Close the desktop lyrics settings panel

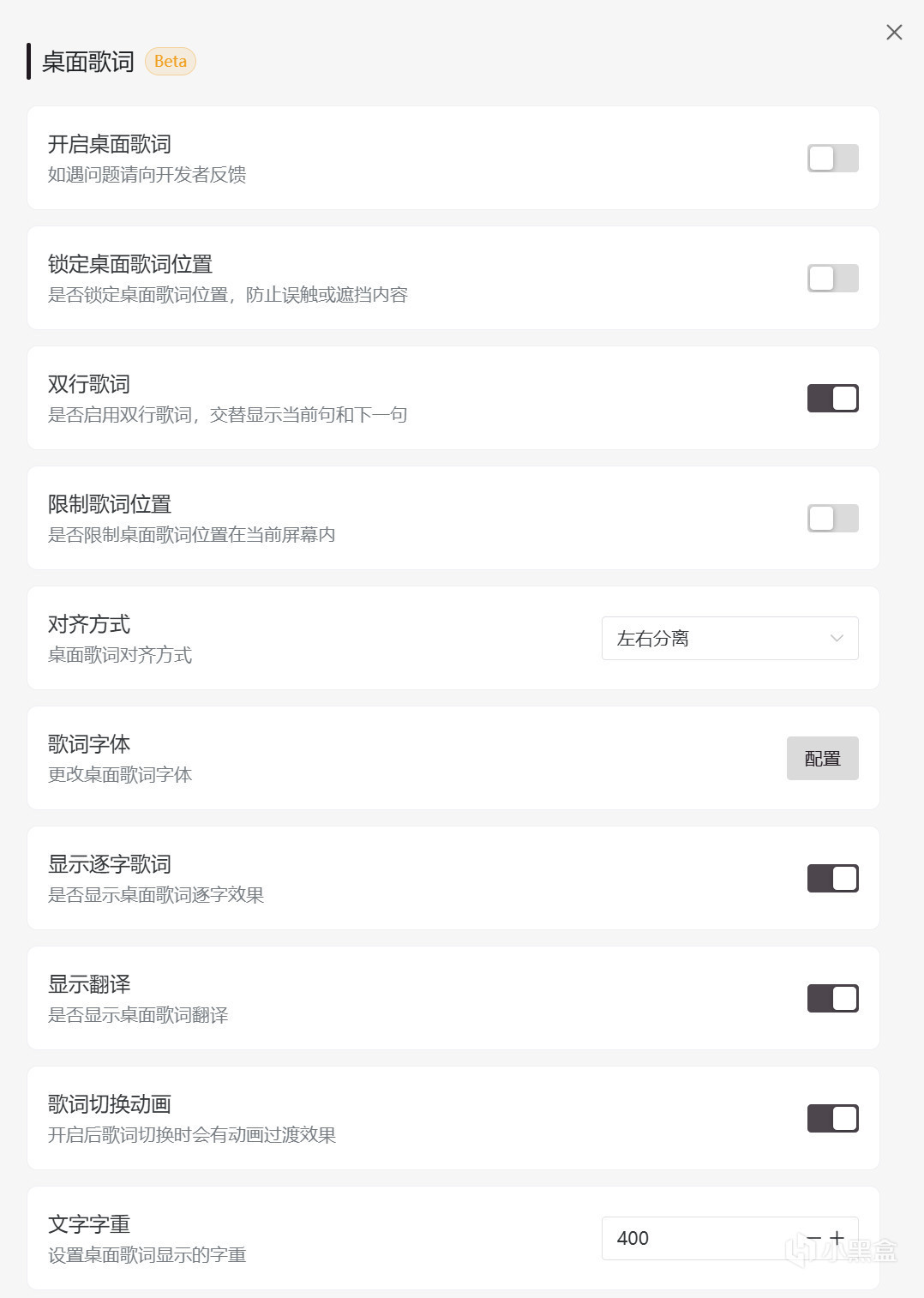point(894,33)
